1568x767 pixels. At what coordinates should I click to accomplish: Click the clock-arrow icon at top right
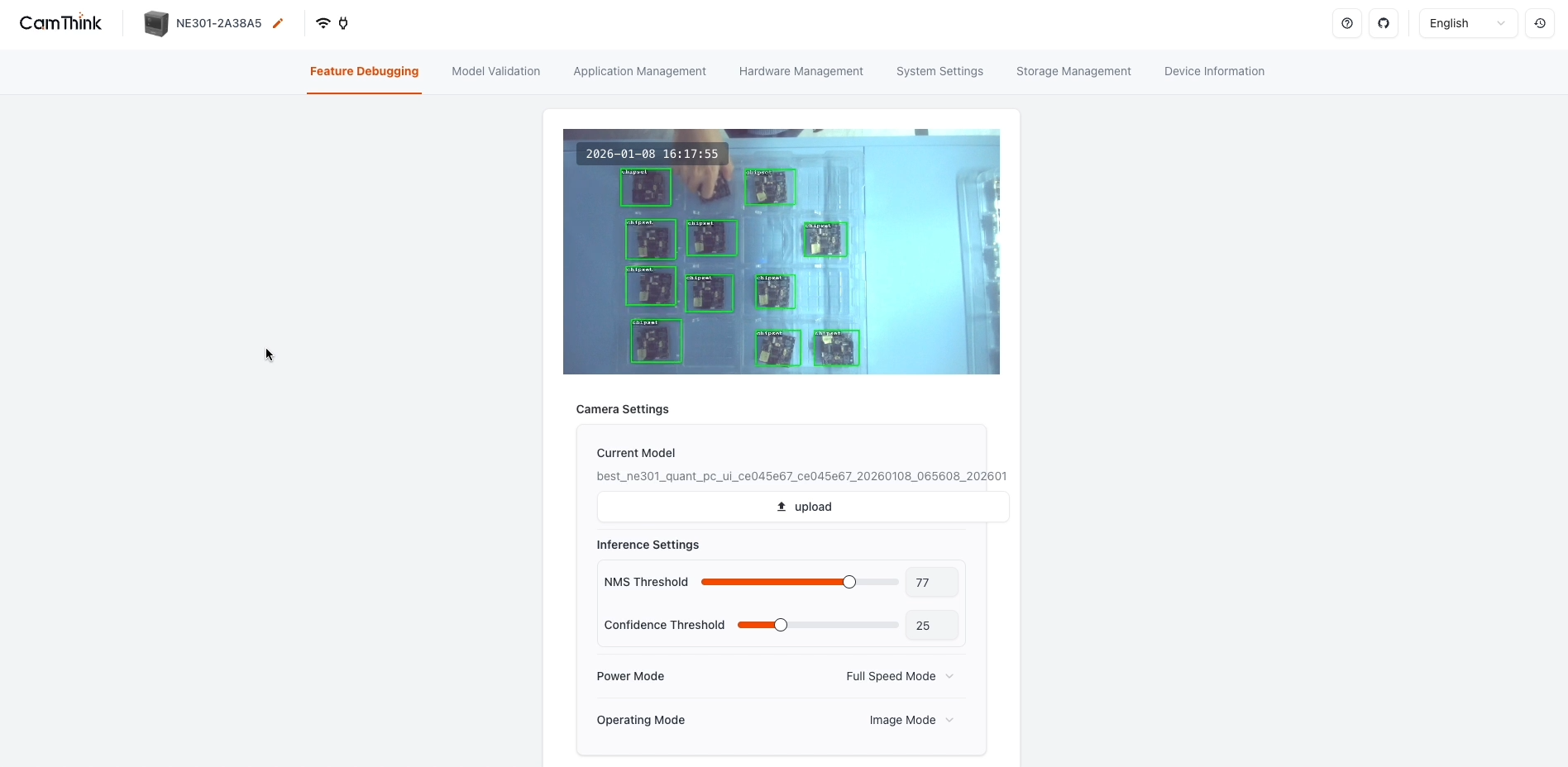coord(1540,23)
